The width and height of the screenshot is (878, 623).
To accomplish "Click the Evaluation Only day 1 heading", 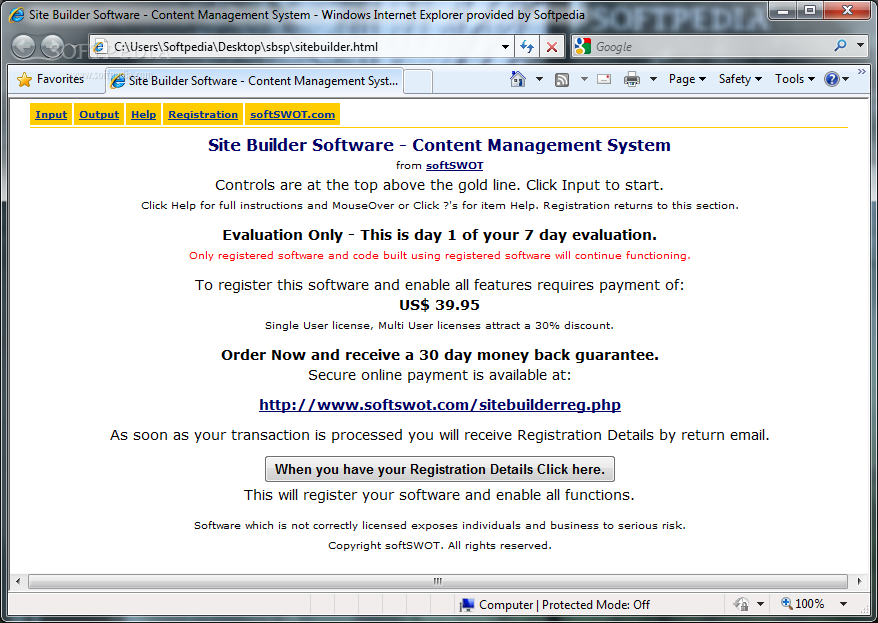I will click(x=440, y=235).
